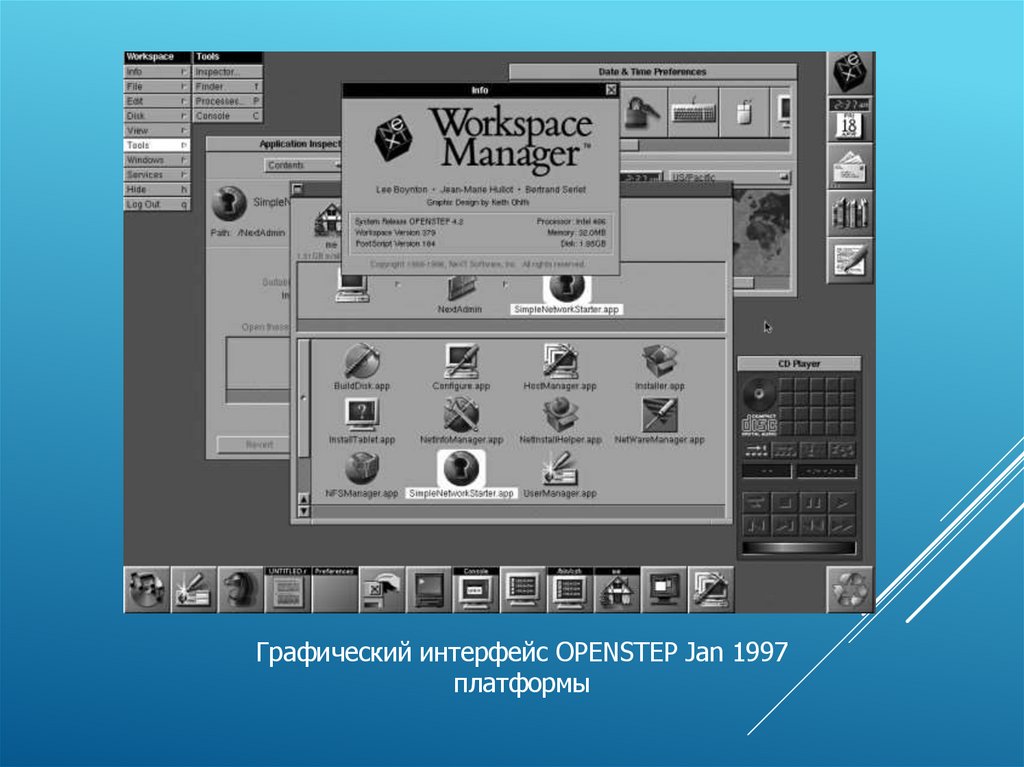Choose Inspector... in Tools submenu
Image resolution: width=1024 pixels, height=767 pixels.
tap(228, 72)
